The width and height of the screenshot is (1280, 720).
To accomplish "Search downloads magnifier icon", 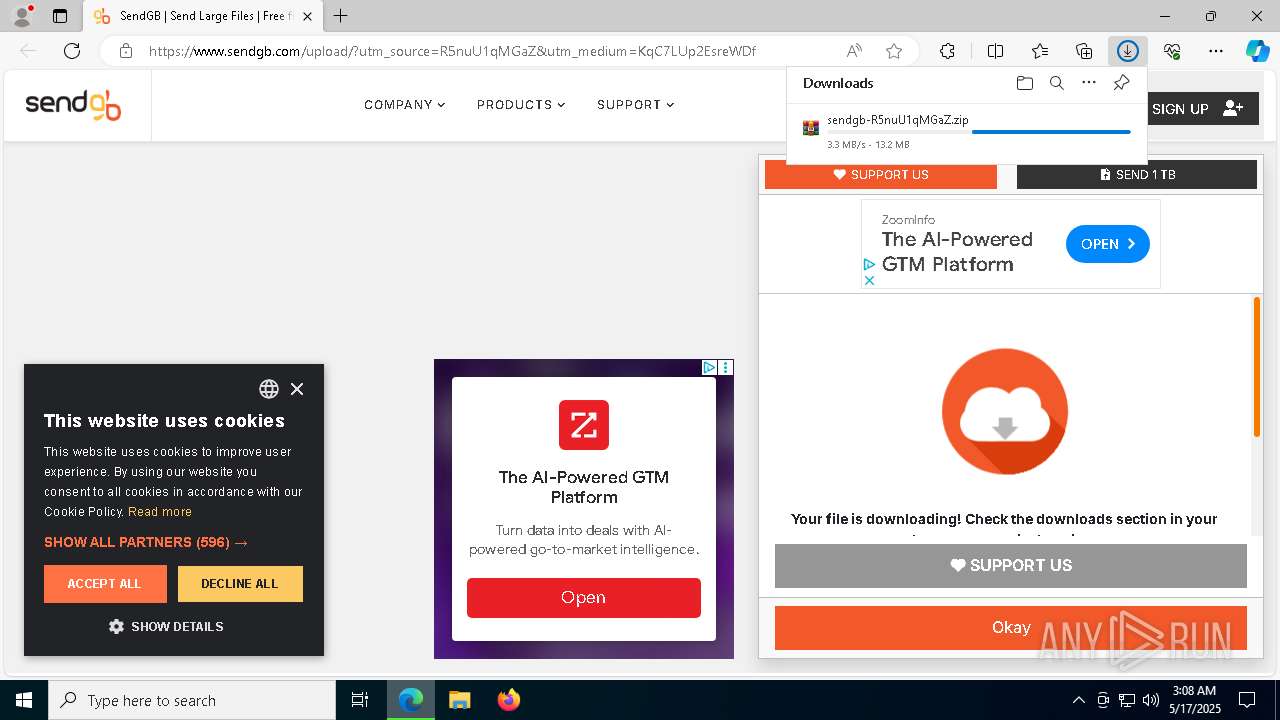I will click(x=1056, y=83).
